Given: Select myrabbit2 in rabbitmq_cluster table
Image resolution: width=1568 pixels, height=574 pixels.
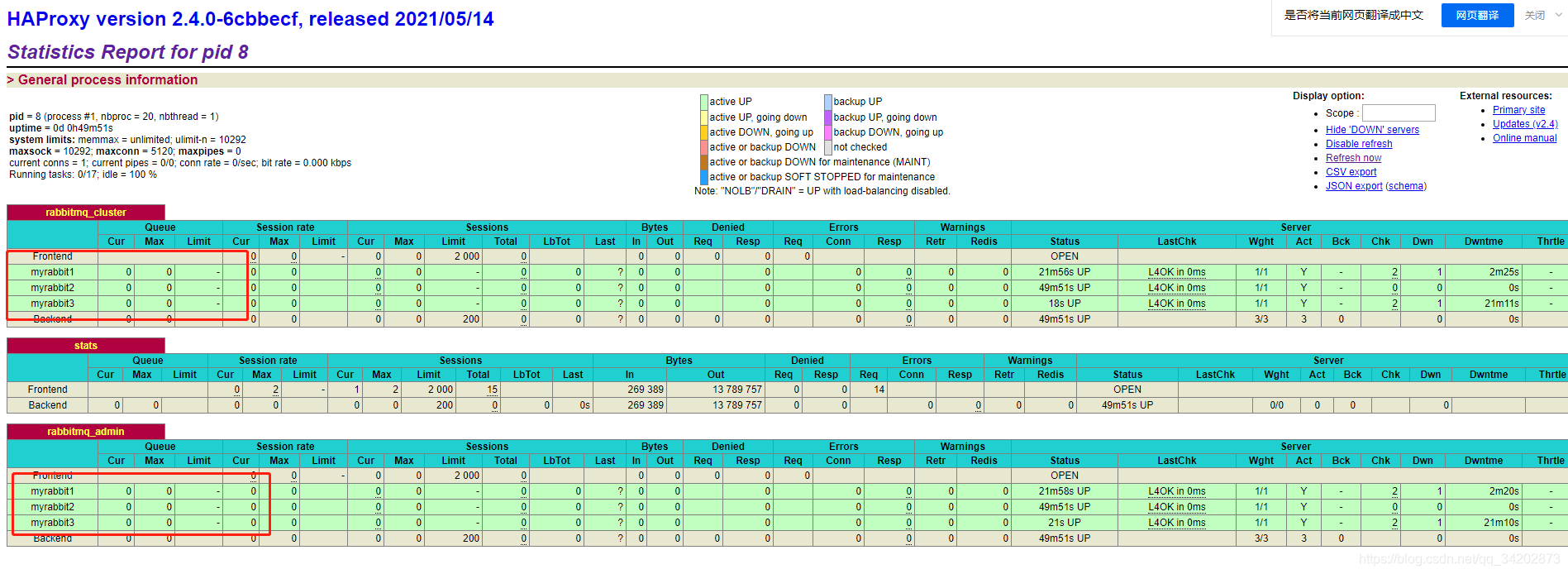Looking at the screenshot, I should point(52,288).
